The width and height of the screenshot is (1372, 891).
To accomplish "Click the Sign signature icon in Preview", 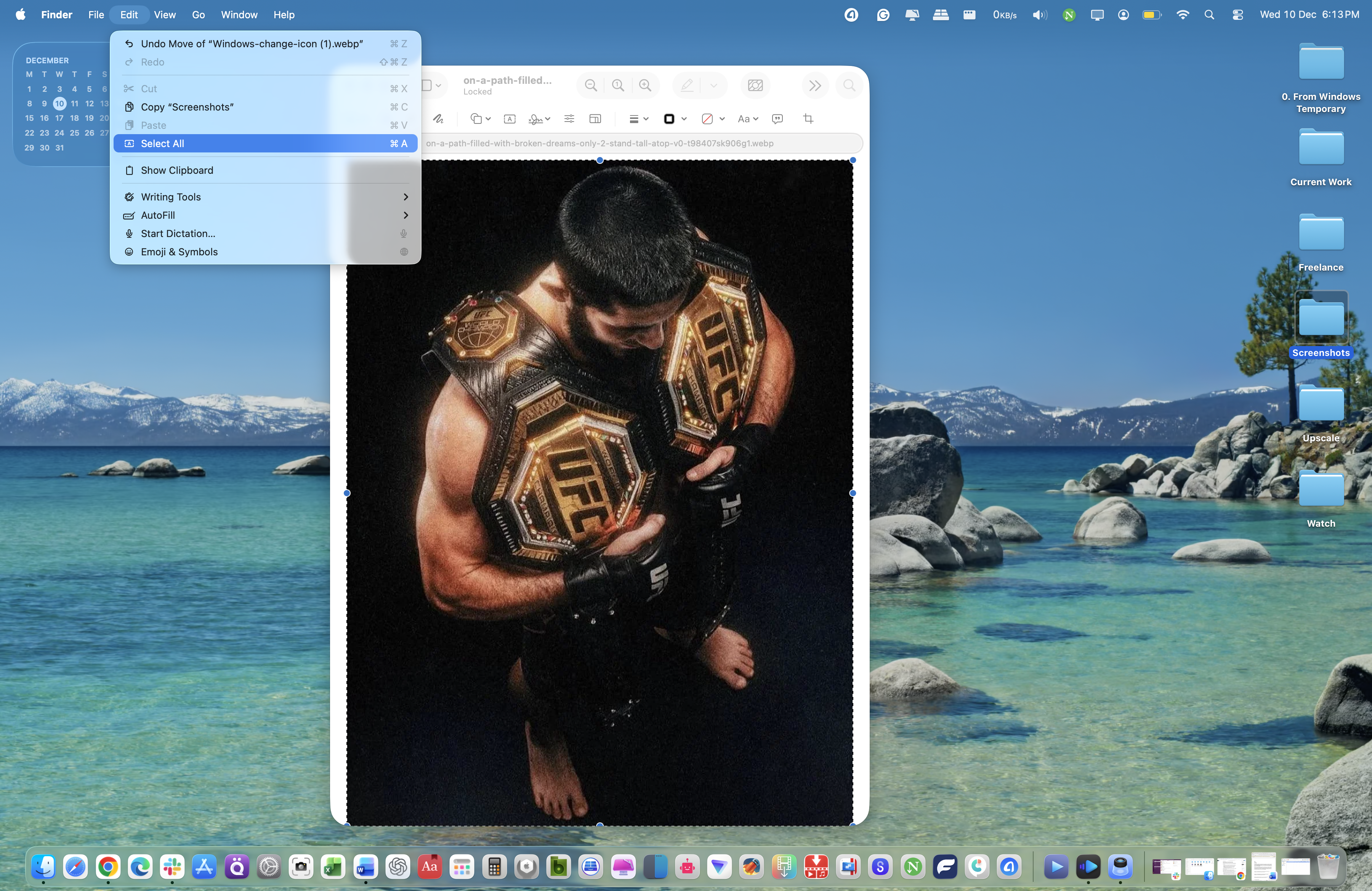I will pyautogui.click(x=535, y=119).
